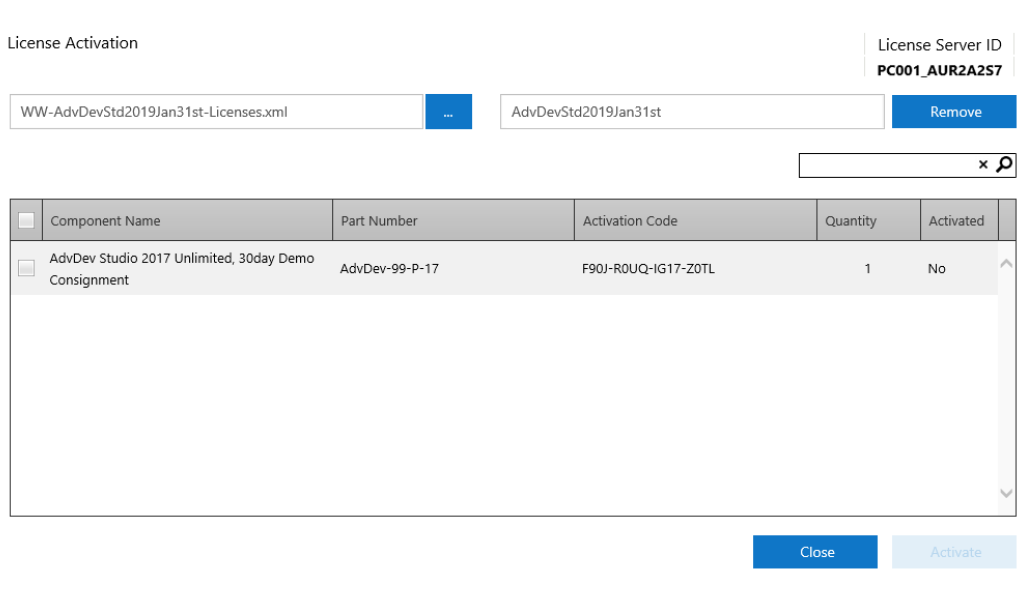1029x597 pixels.
Task: Click the Remove button
Action: coord(954,112)
